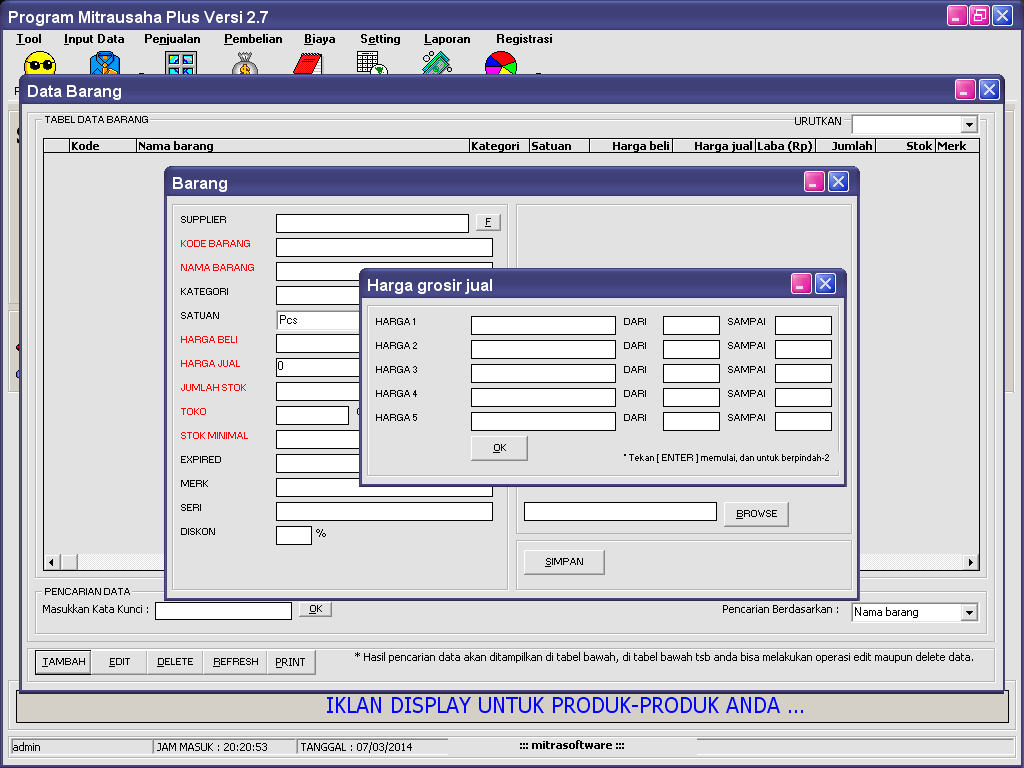Image resolution: width=1024 pixels, height=768 pixels.
Task: Click the blue shirt employee toolbar icon
Action: point(104,63)
